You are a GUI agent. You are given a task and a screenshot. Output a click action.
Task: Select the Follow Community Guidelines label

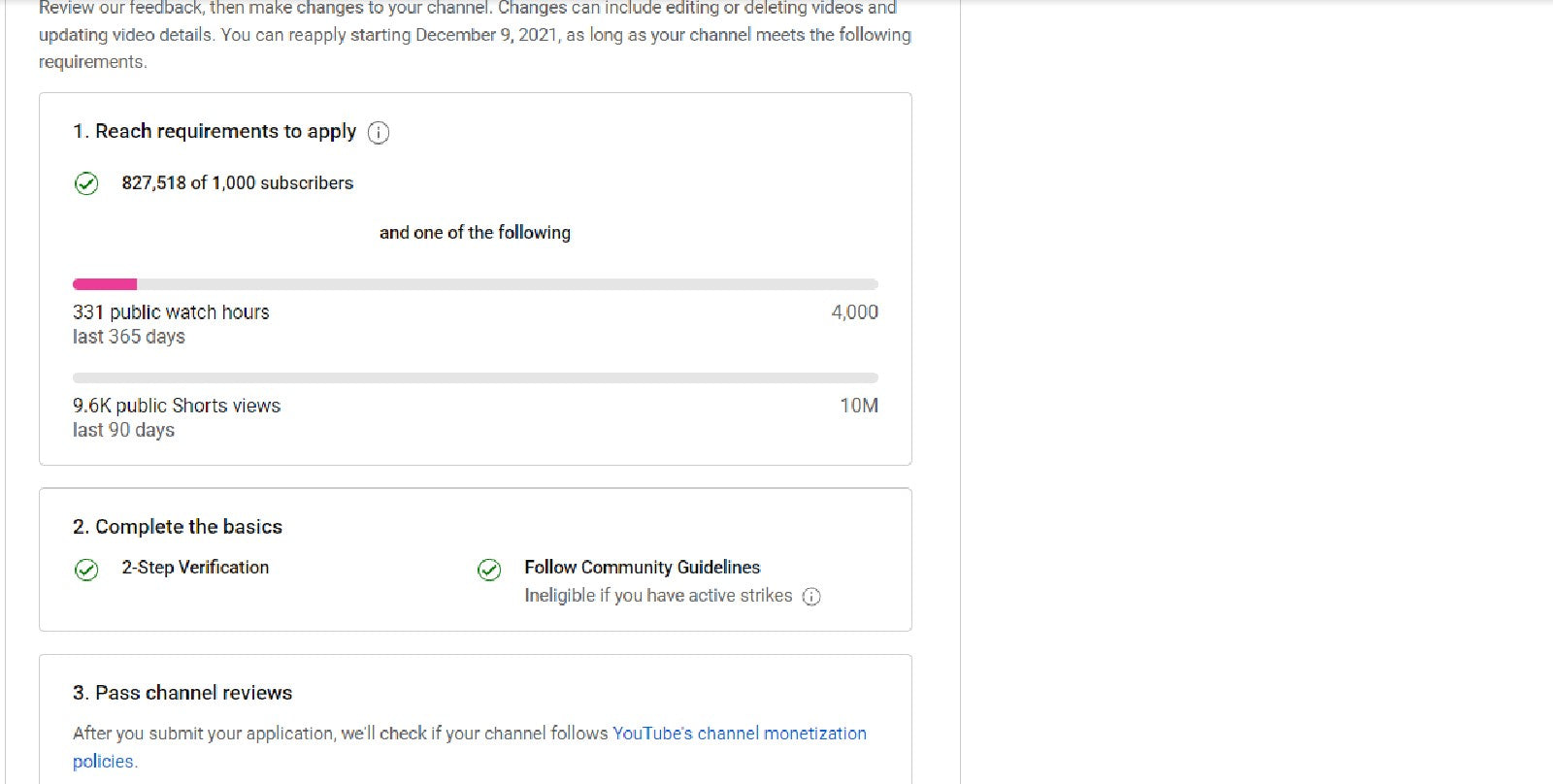point(642,568)
